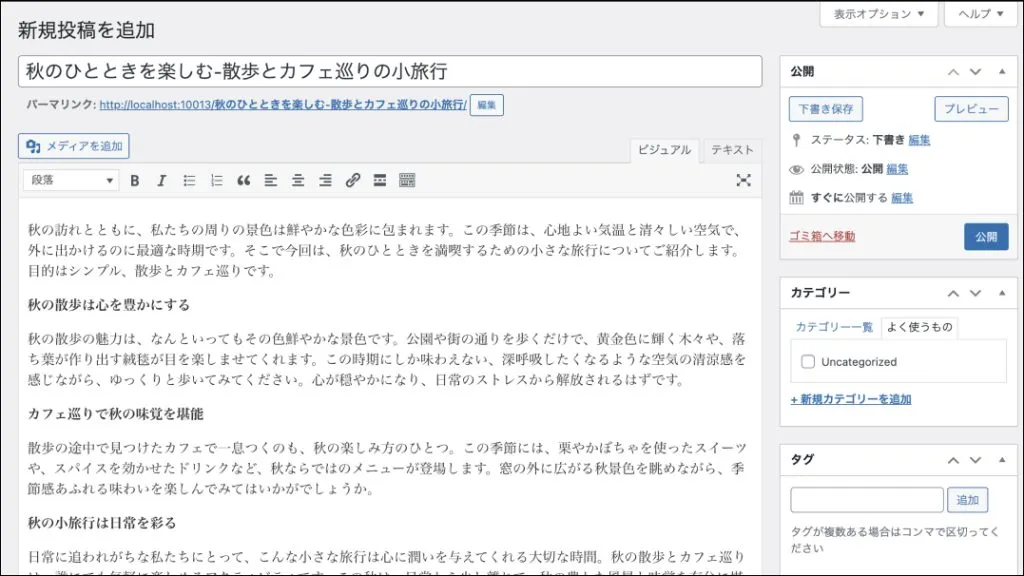Edit the ステータス status setting
Screen dimensions: 1024x576
[x=919, y=140]
